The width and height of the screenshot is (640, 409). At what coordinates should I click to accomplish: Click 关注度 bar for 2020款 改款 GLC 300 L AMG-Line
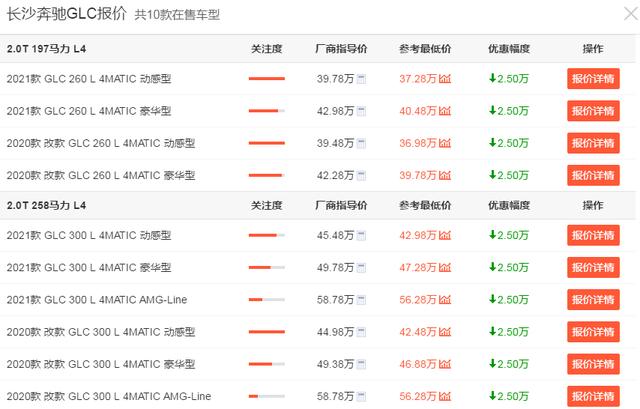tap(267, 396)
